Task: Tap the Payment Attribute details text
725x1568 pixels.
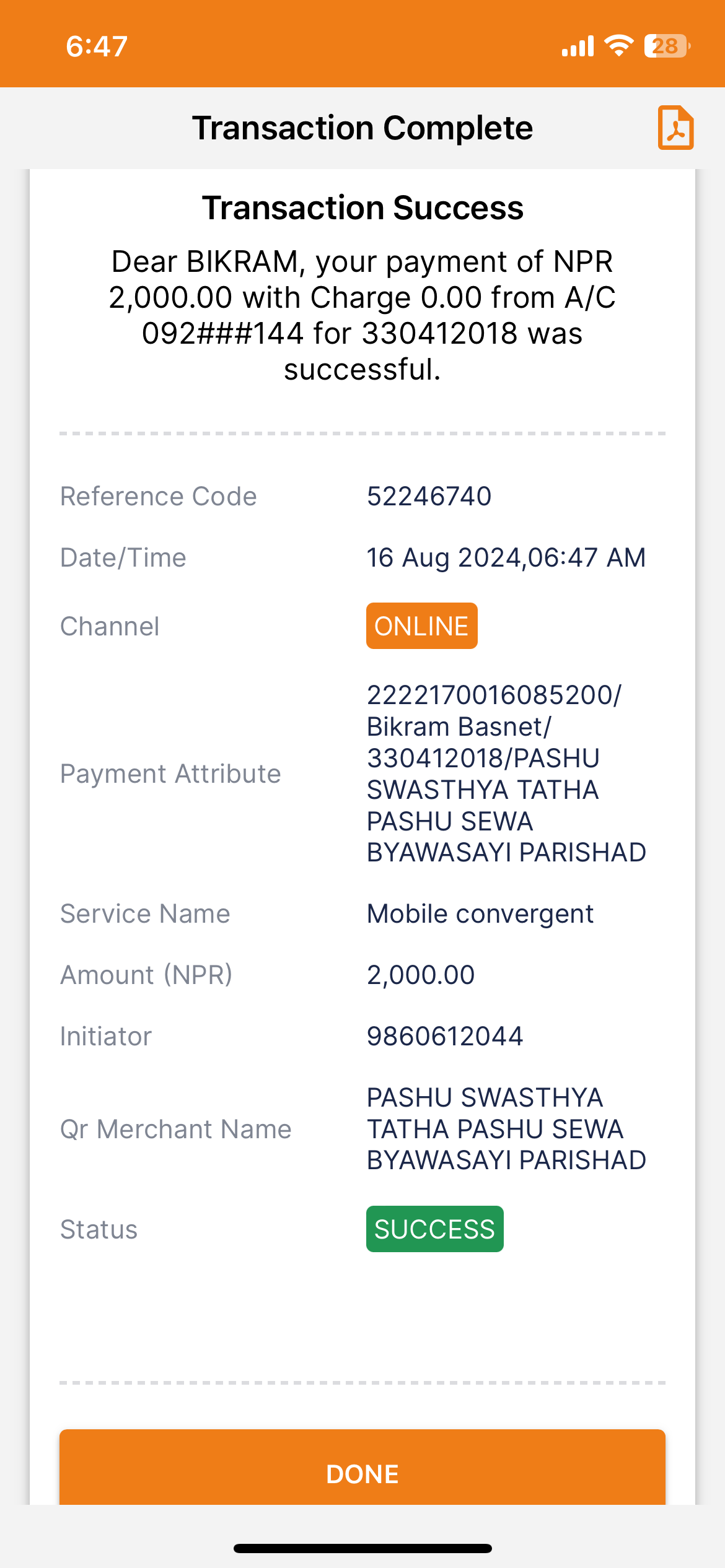Action: click(x=506, y=773)
